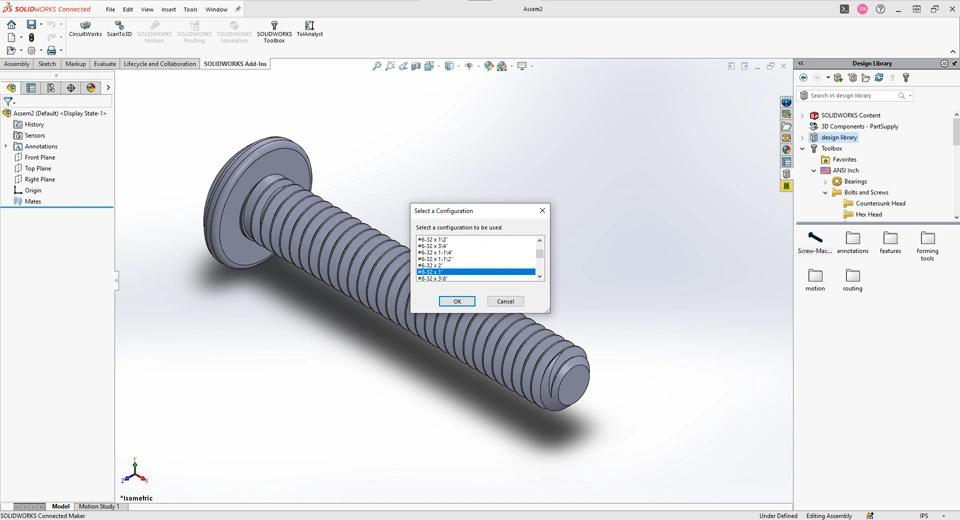Create a new document with the blank page icon
The height and width of the screenshot is (520, 960).
click(11, 37)
